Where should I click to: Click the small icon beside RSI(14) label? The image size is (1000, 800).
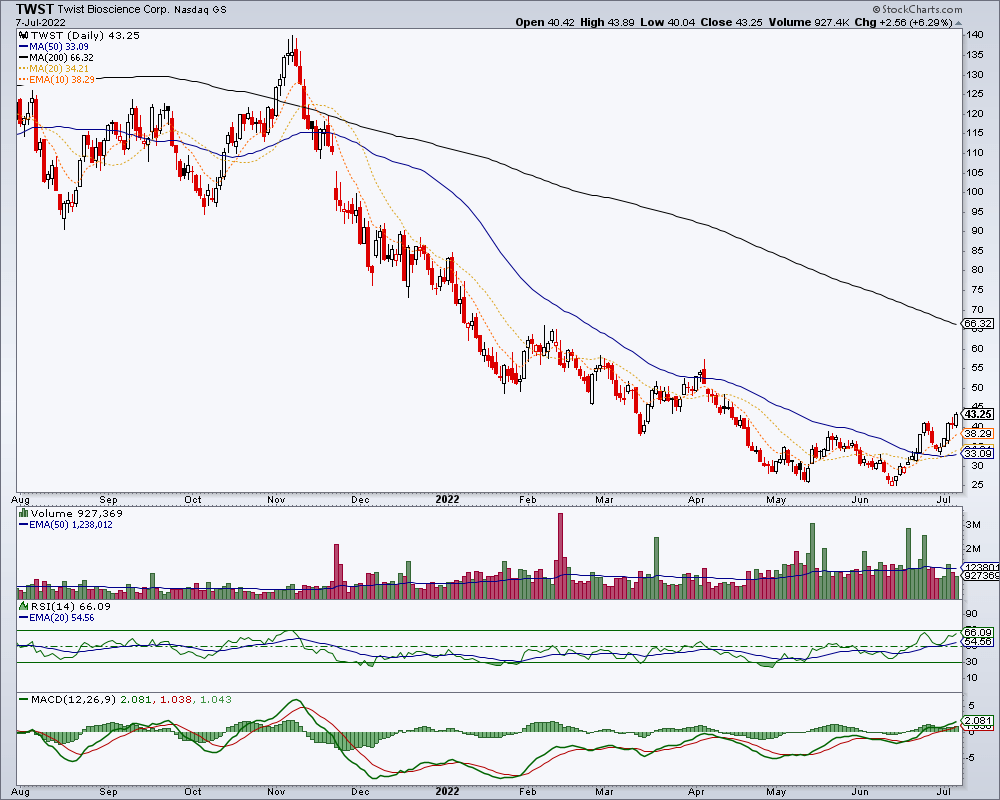click(24, 606)
